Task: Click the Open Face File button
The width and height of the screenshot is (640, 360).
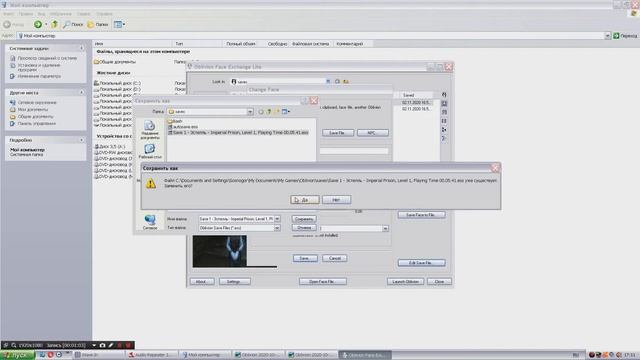Action: [322, 282]
